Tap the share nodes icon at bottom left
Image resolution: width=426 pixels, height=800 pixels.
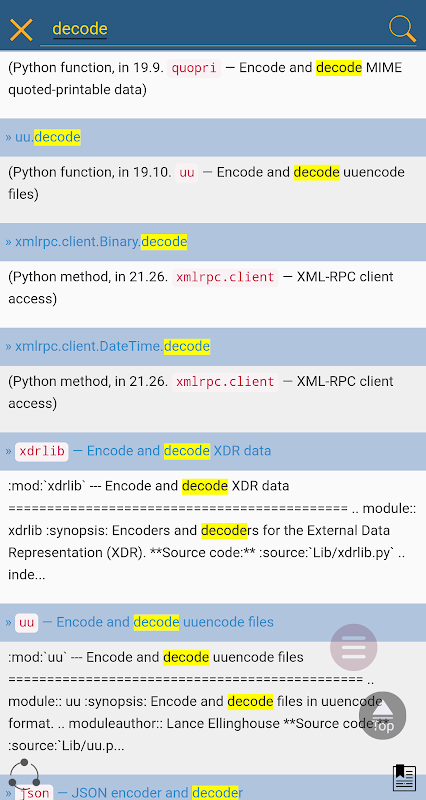(24, 774)
